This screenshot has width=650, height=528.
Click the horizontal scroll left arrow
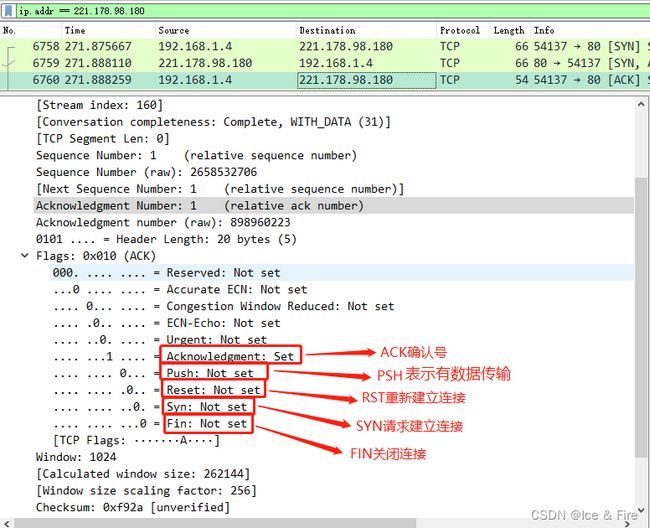[x=6, y=523]
